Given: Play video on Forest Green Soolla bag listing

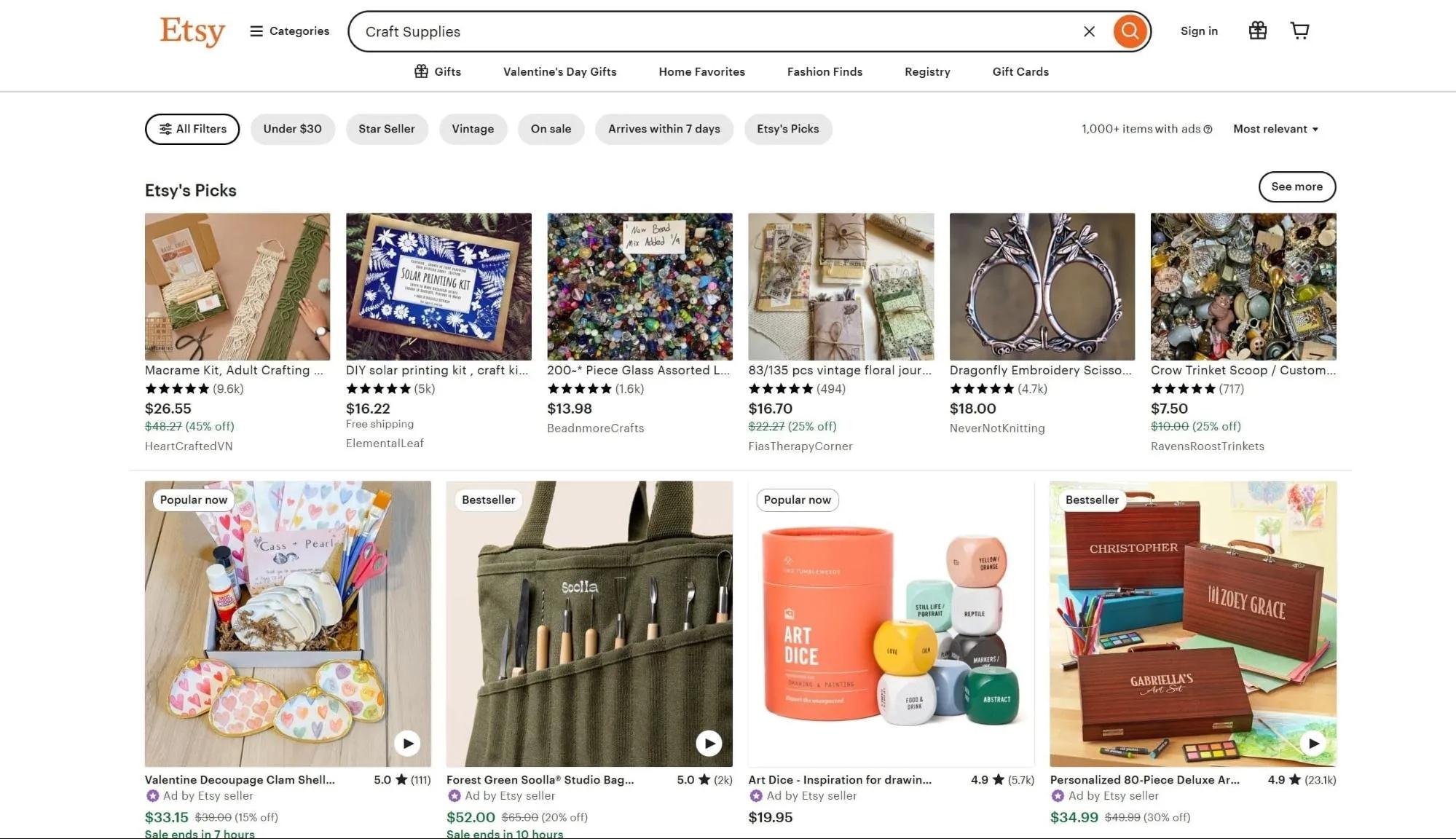Looking at the screenshot, I should tap(709, 743).
